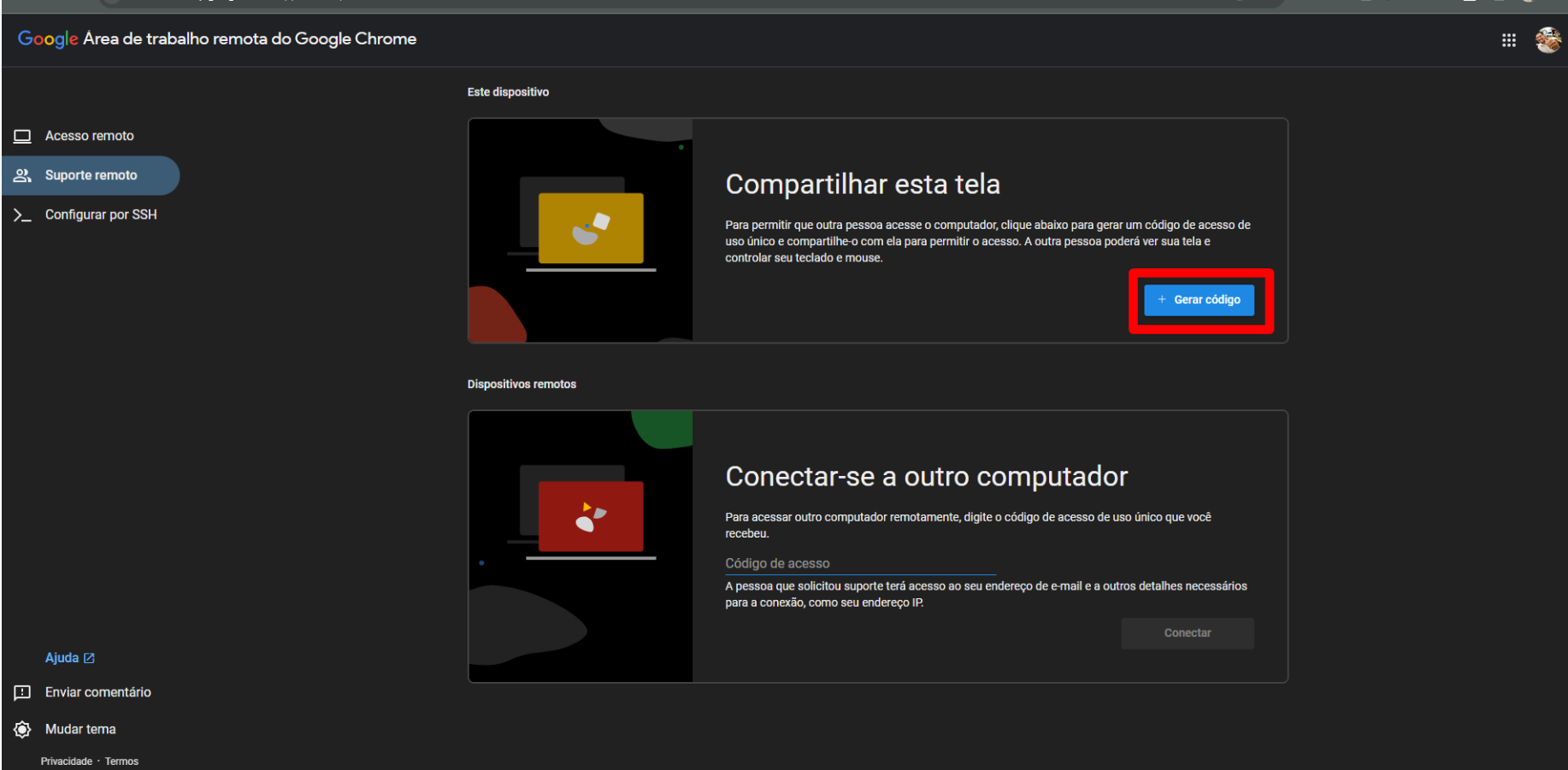Select the Suporte remoto sidebar item
The image size is (1568, 770).
coord(90,175)
